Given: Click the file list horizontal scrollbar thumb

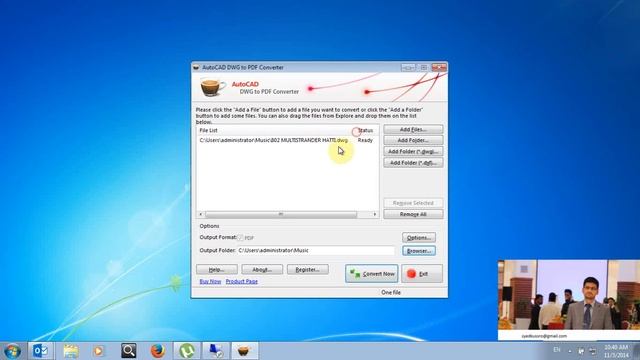Looking at the screenshot, I should pyautogui.click(x=281, y=214).
